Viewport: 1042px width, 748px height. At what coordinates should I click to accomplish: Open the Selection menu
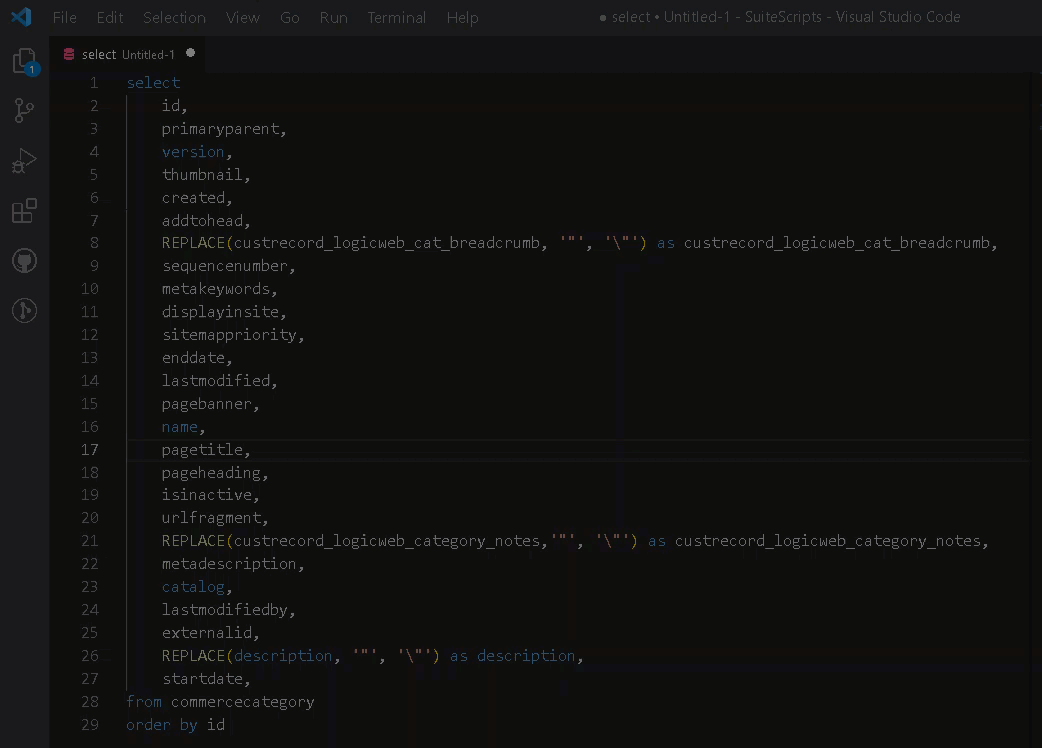[x=174, y=17]
